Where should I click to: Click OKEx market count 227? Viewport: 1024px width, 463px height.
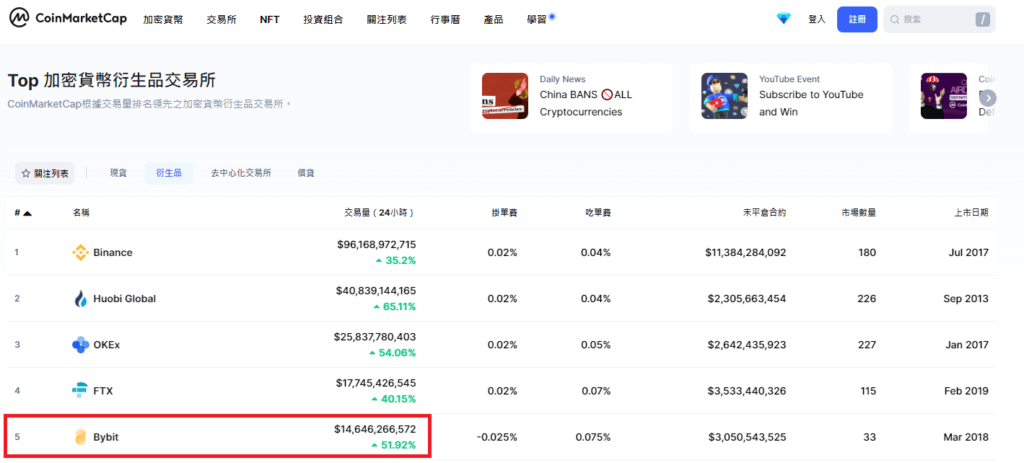tap(867, 345)
